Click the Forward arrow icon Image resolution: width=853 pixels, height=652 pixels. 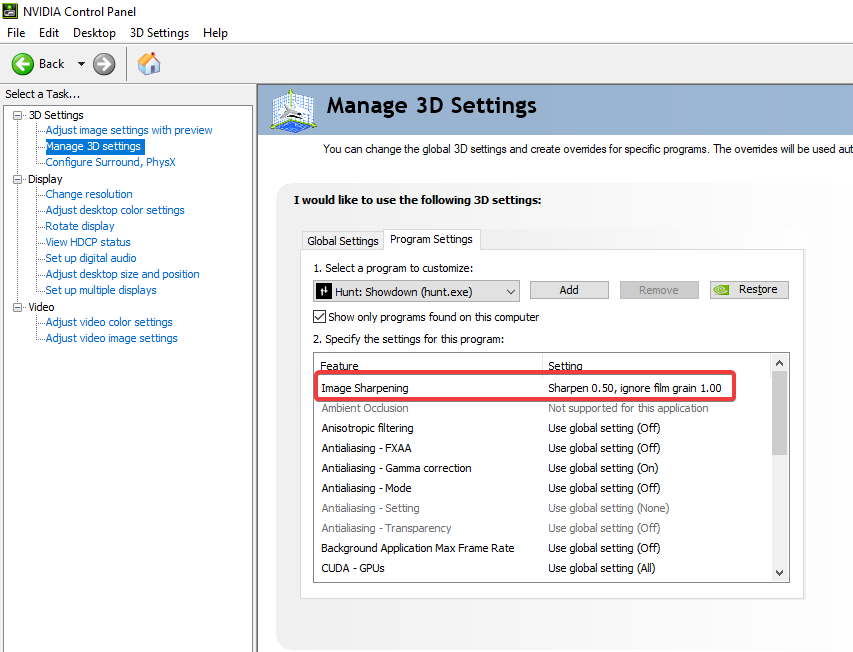pyautogui.click(x=104, y=64)
